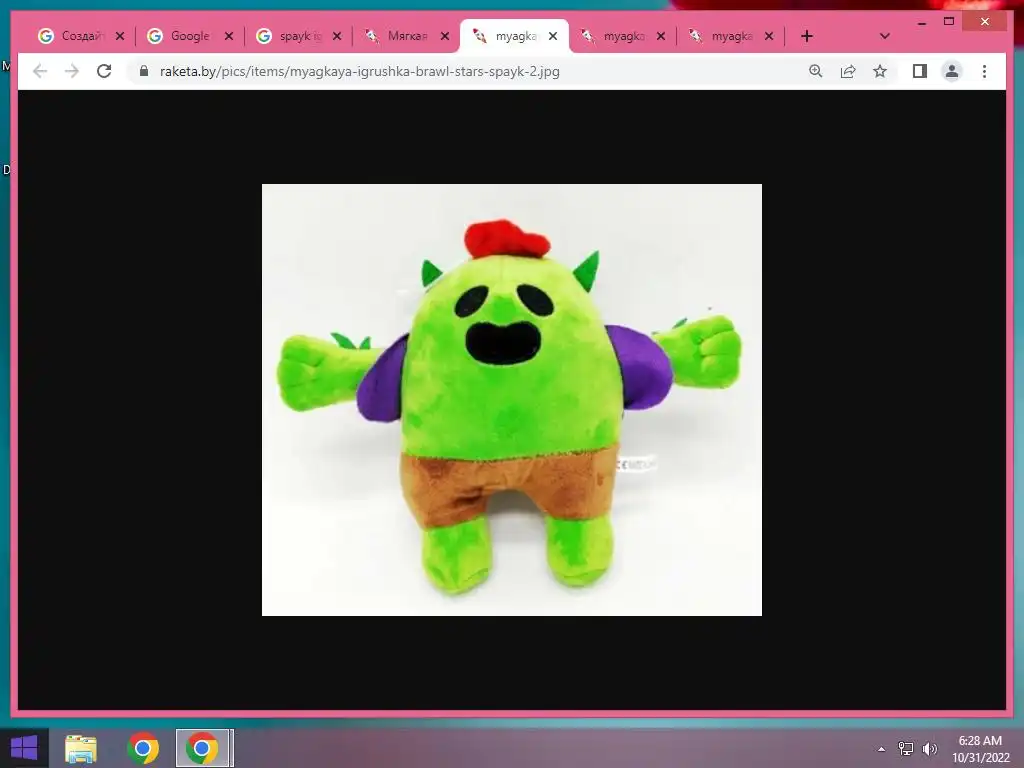Select the active Chrome taskbar window
The height and width of the screenshot is (768, 1024).
[x=203, y=748]
